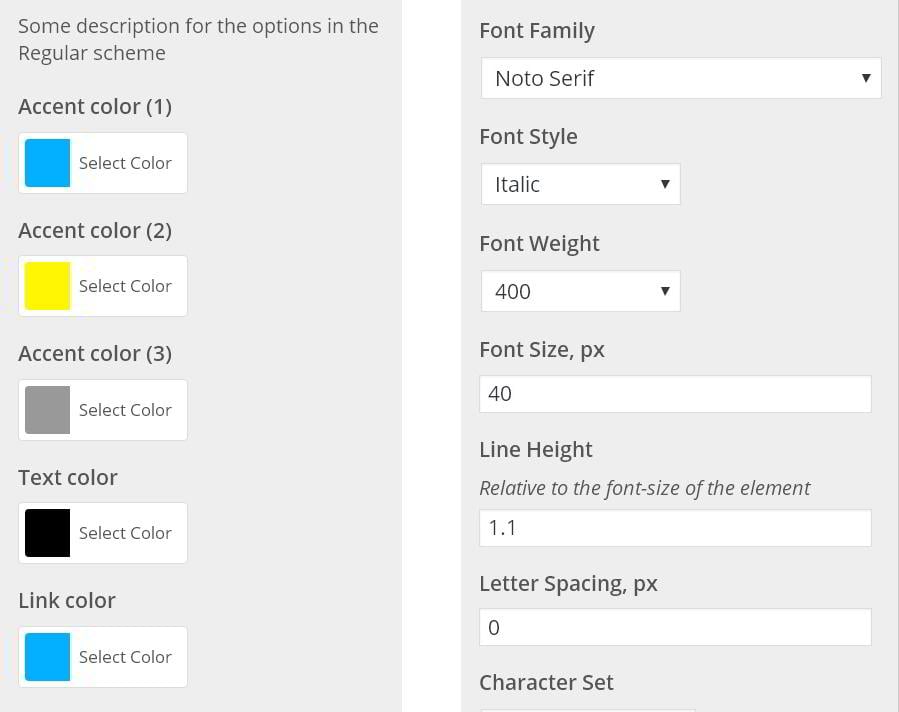
Task: Open the Character Set dropdown
Action: click(588, 708)
